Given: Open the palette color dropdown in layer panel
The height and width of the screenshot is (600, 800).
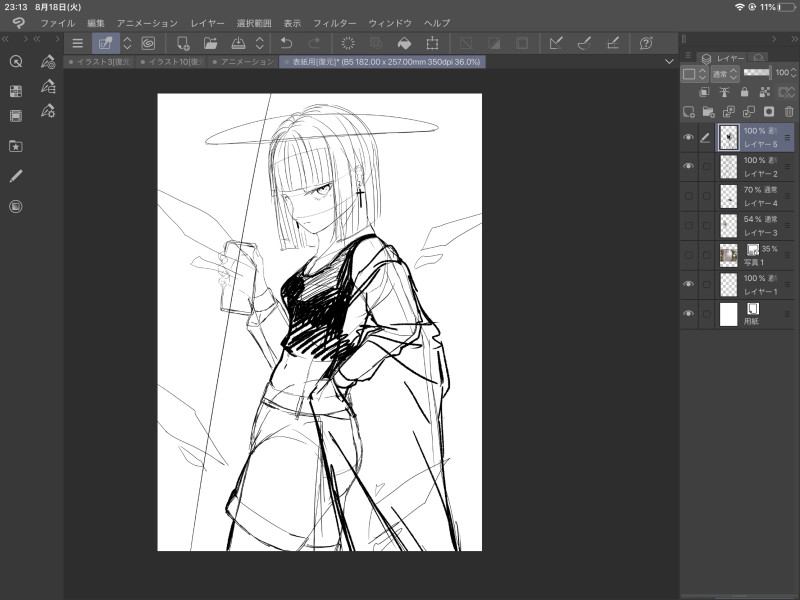Looking at the screenshot, I should pyautogui.click(x=694, y=74).
